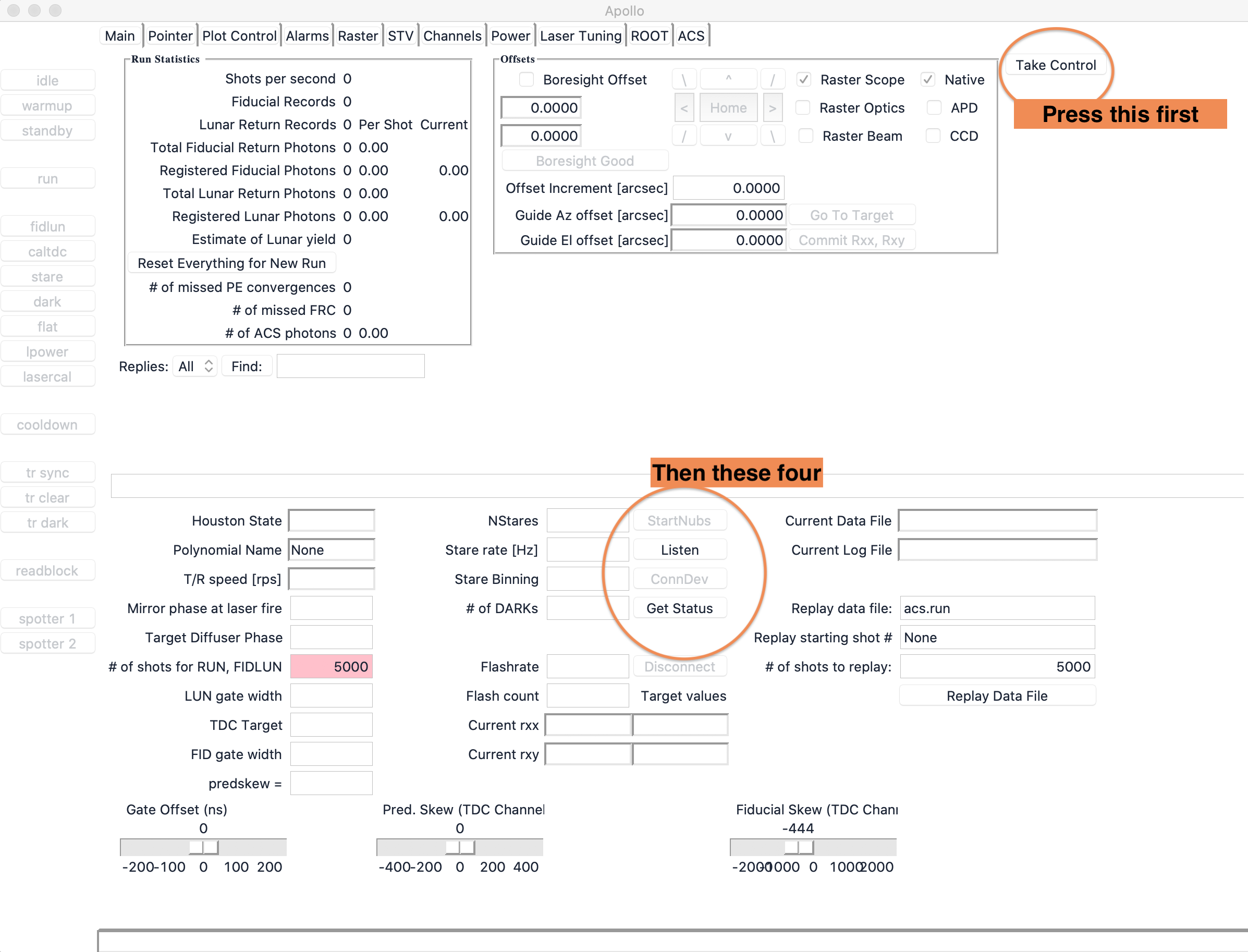
Task: Uncheck the Native checkbox
Action: [x=927, y=79]
